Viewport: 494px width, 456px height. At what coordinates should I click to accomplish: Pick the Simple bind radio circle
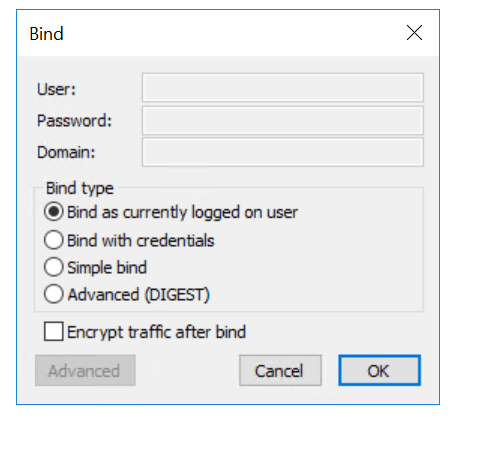53,267
